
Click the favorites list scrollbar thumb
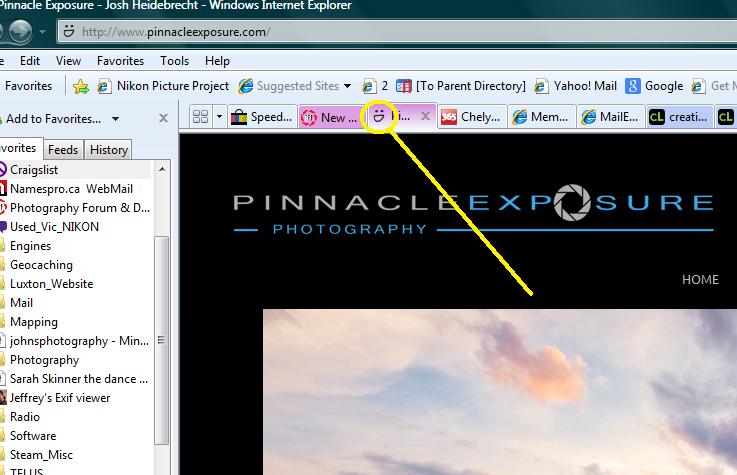pos(162,340)
